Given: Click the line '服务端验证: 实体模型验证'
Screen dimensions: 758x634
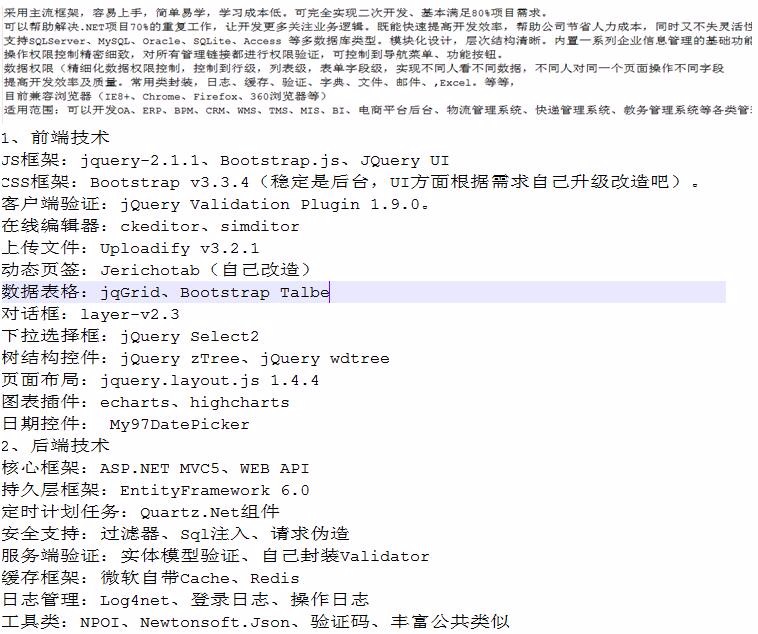Looking at the screenshot, I should point(215,556).
